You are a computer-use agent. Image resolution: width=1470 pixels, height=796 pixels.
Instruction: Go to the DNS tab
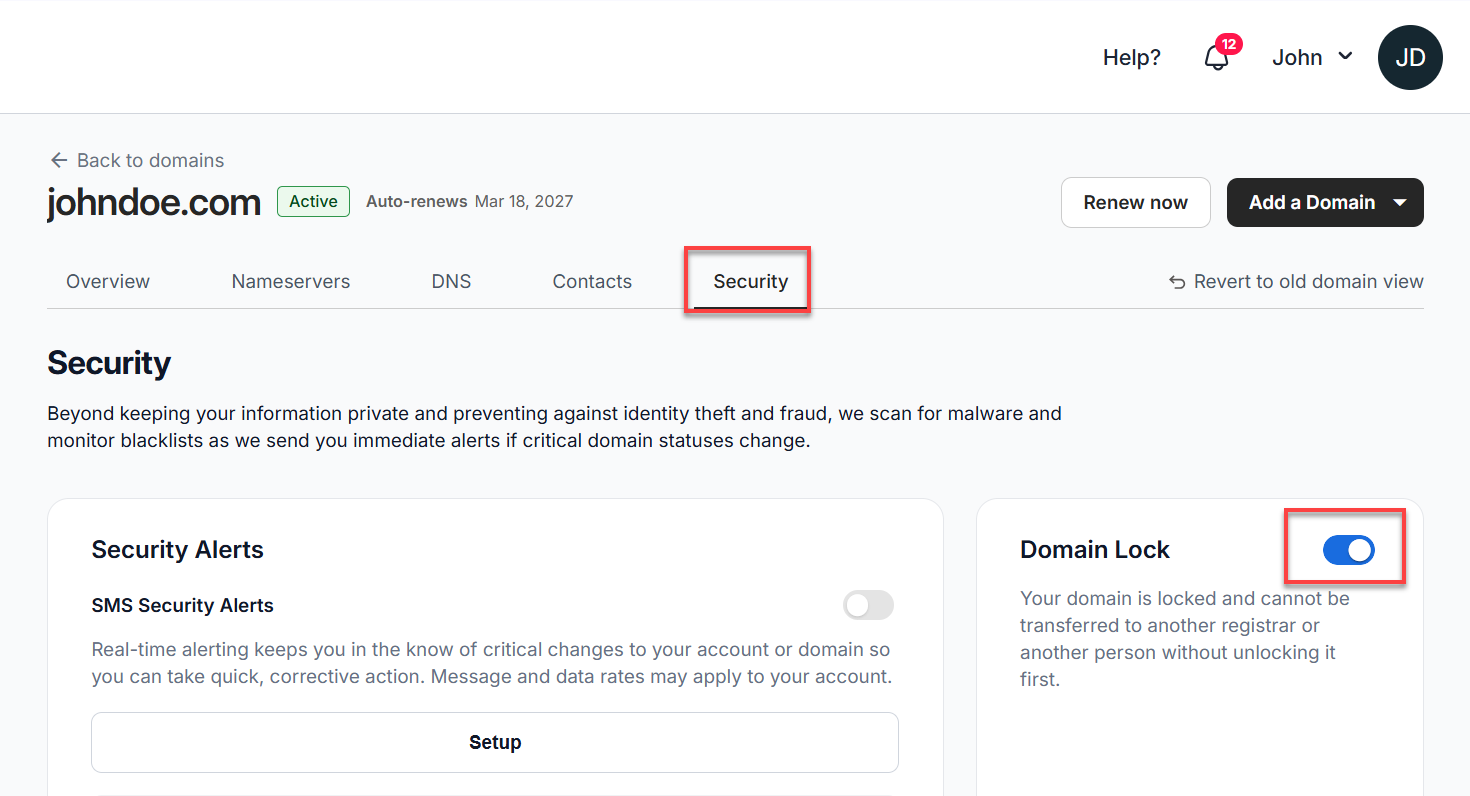tap(451, 282)
